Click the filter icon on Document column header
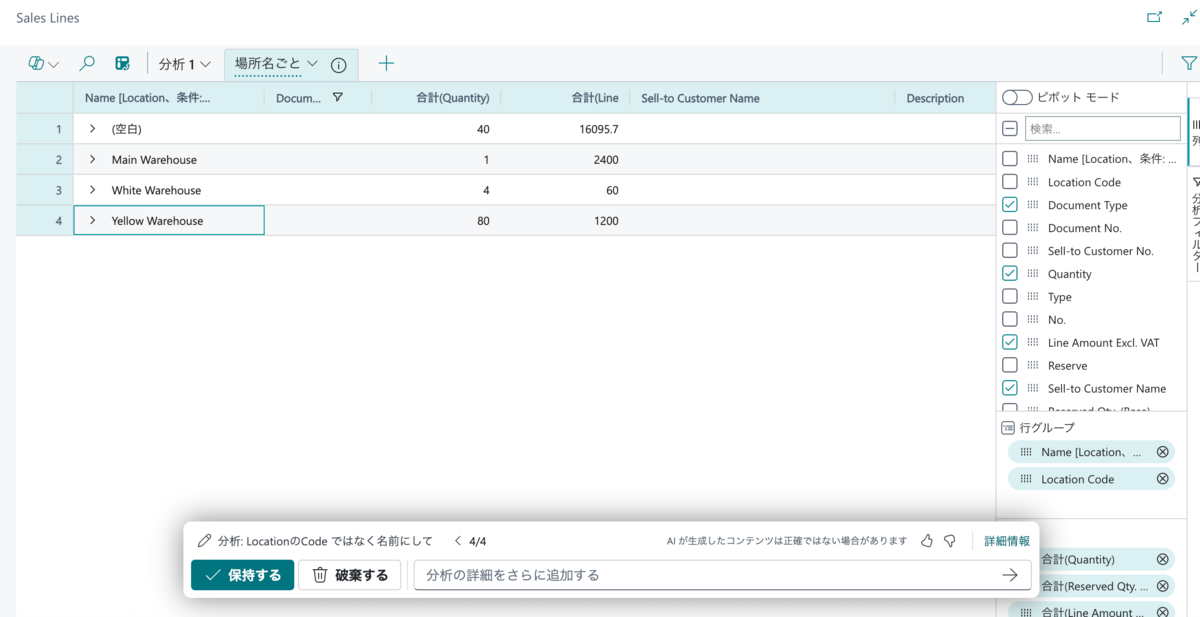 point(338,98)
